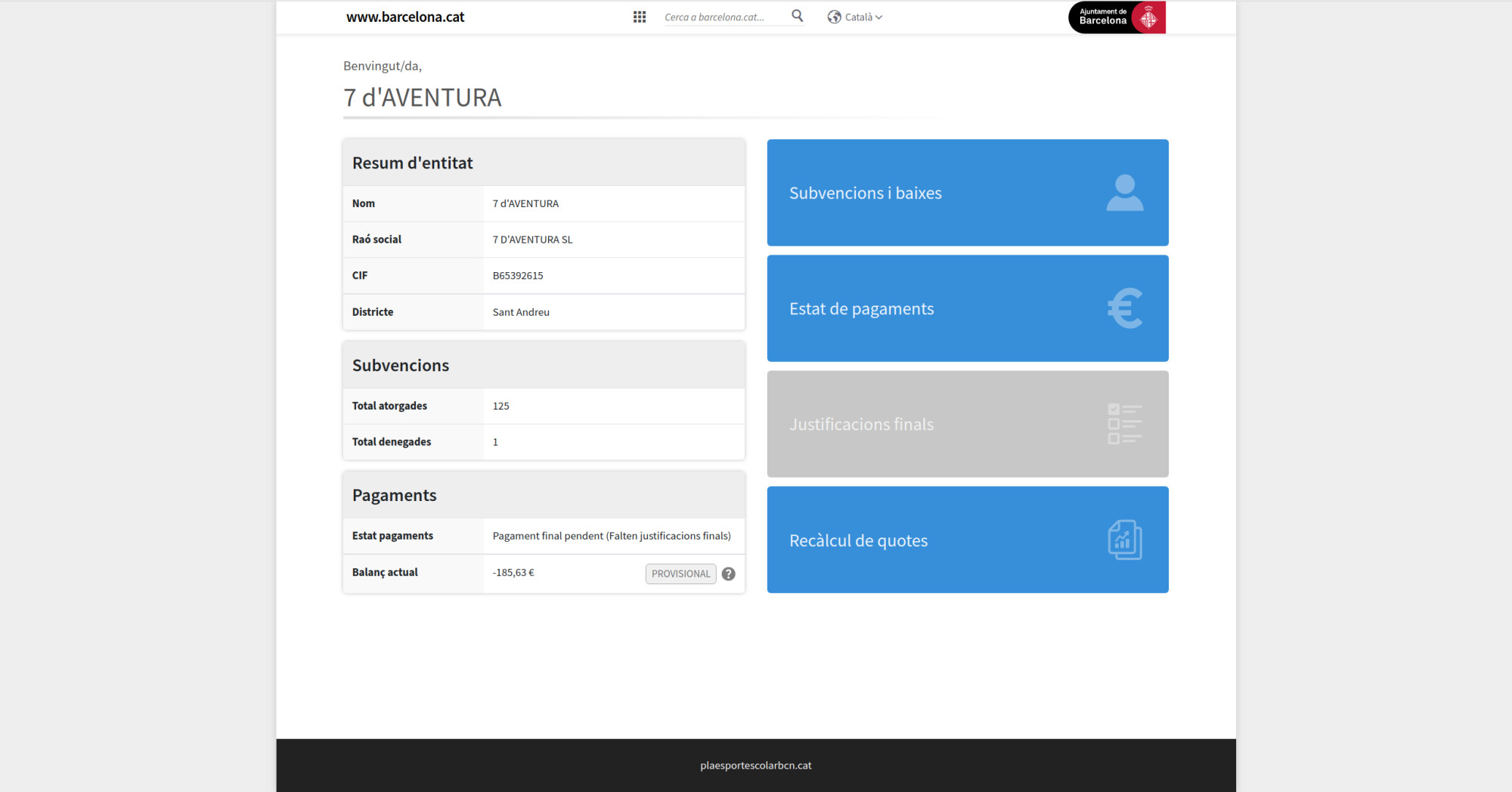Click the Balanç actual row label
This screenshot has height=792, width=1512.
pyautogui.click(x=385, y=573)
